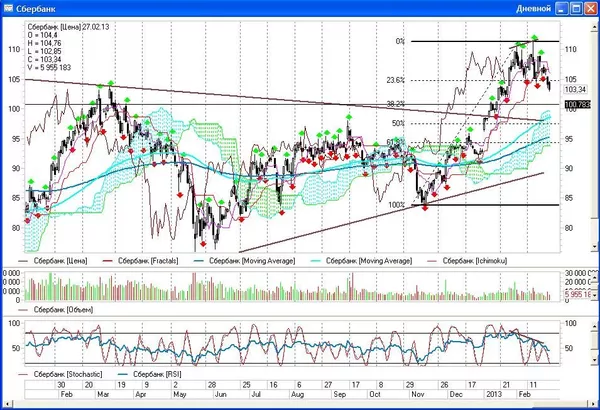Close the Сбербанк chart window
The height and width of the screenshot is (410, 600).
click(590, 8)
